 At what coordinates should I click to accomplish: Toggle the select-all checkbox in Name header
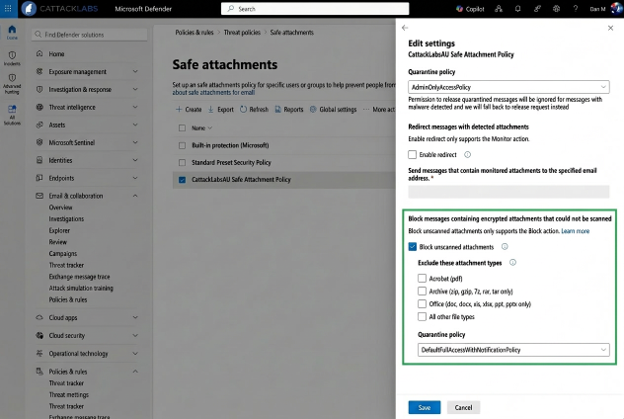click(182, 128)
